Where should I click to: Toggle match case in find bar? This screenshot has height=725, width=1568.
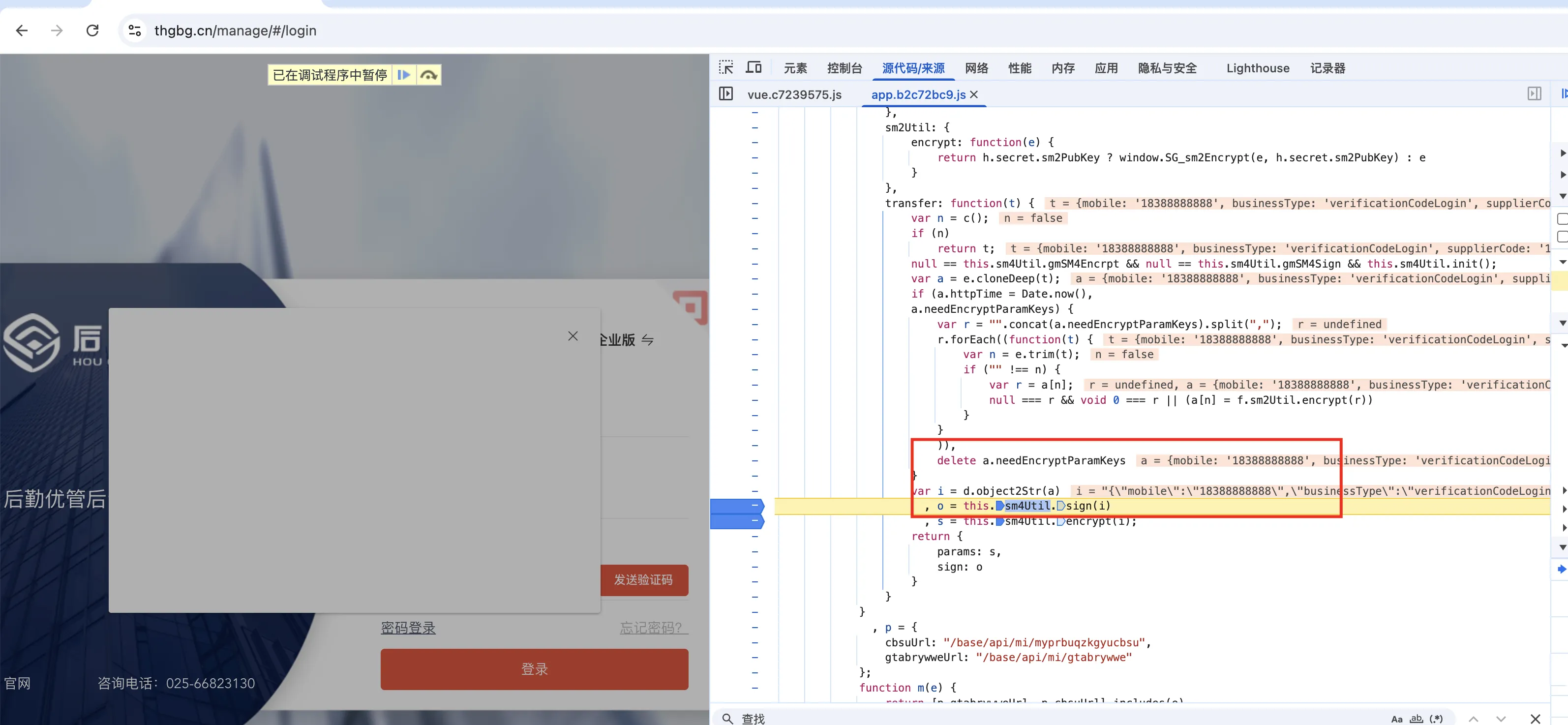click(1396, 719)
